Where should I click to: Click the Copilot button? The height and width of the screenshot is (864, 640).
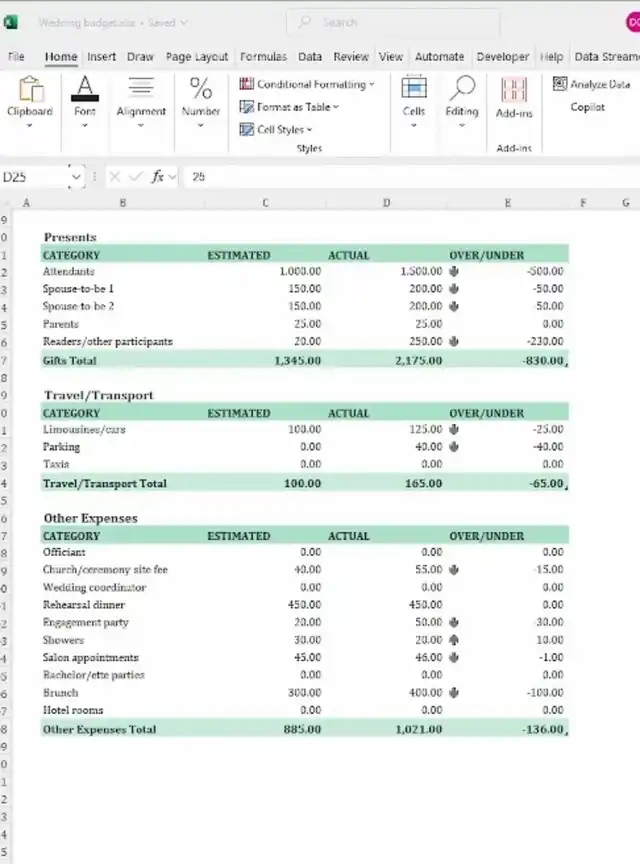point(588,107)
